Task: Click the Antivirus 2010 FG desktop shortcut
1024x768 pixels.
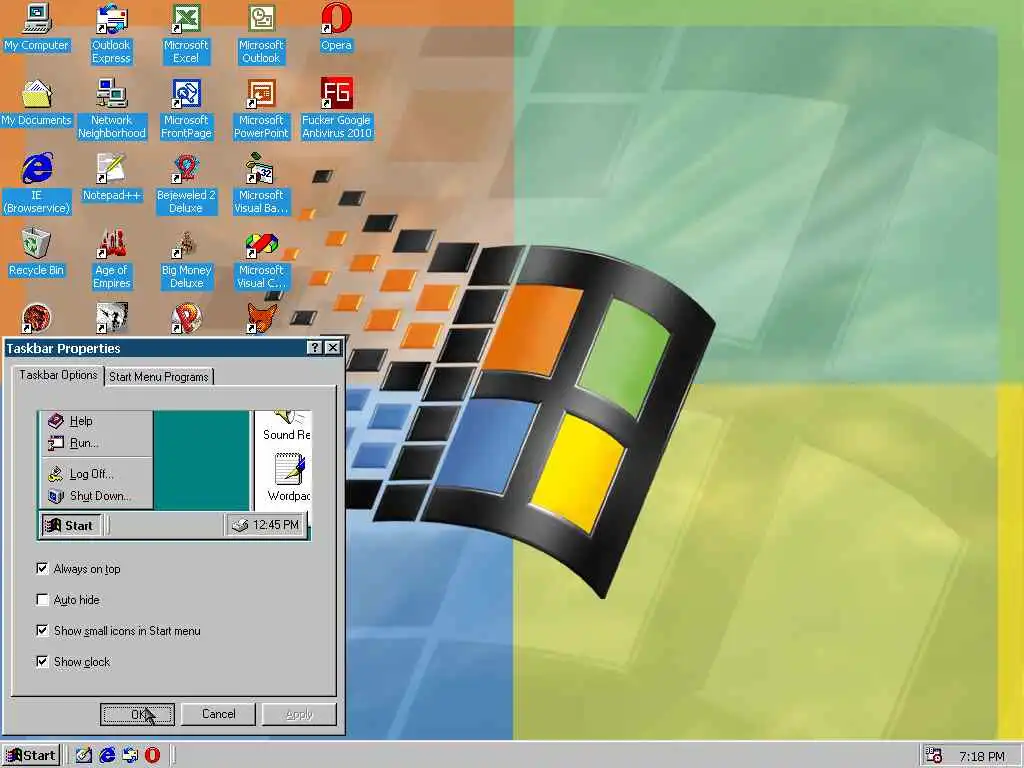Action: pyautogui.click(x=336, y=109)
